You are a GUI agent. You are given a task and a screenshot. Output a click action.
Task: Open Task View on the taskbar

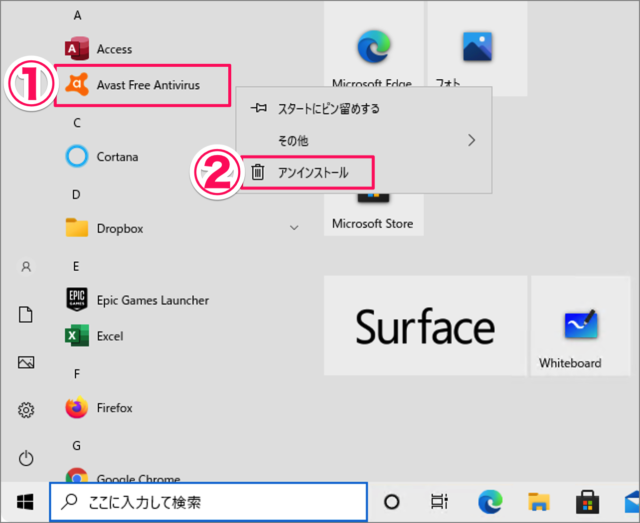438,502
